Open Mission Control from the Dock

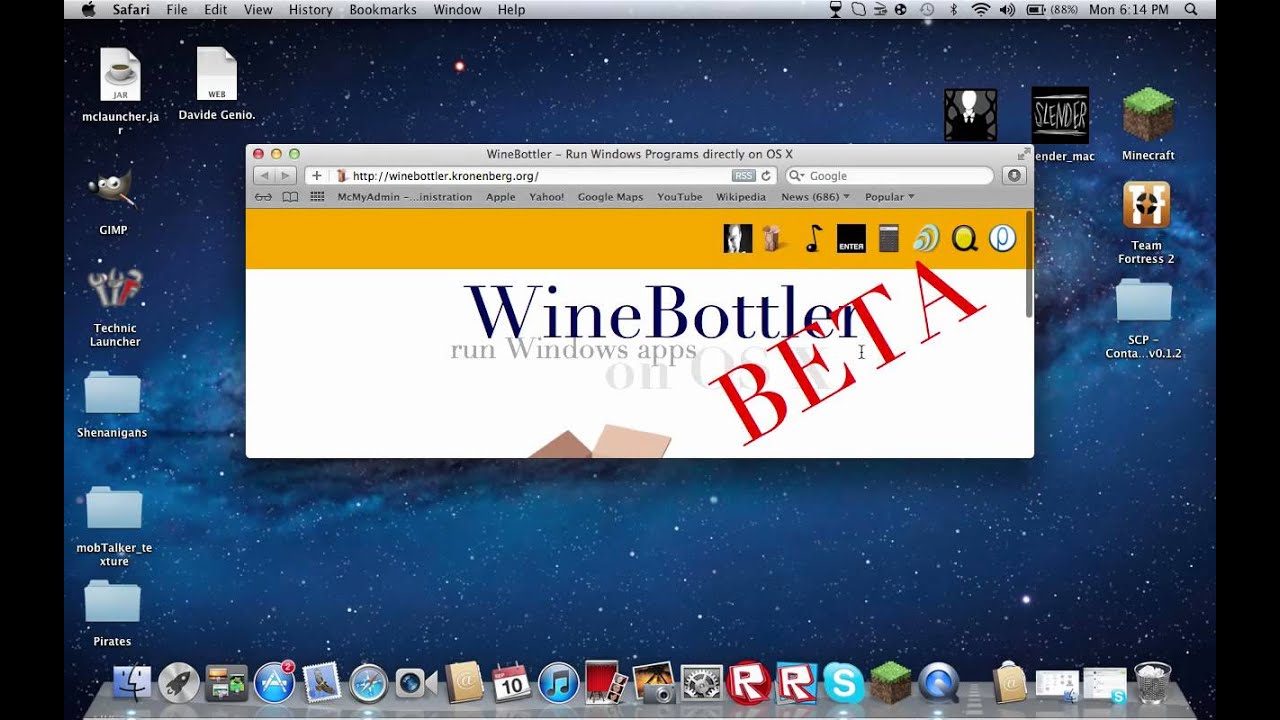coord(226,683)
